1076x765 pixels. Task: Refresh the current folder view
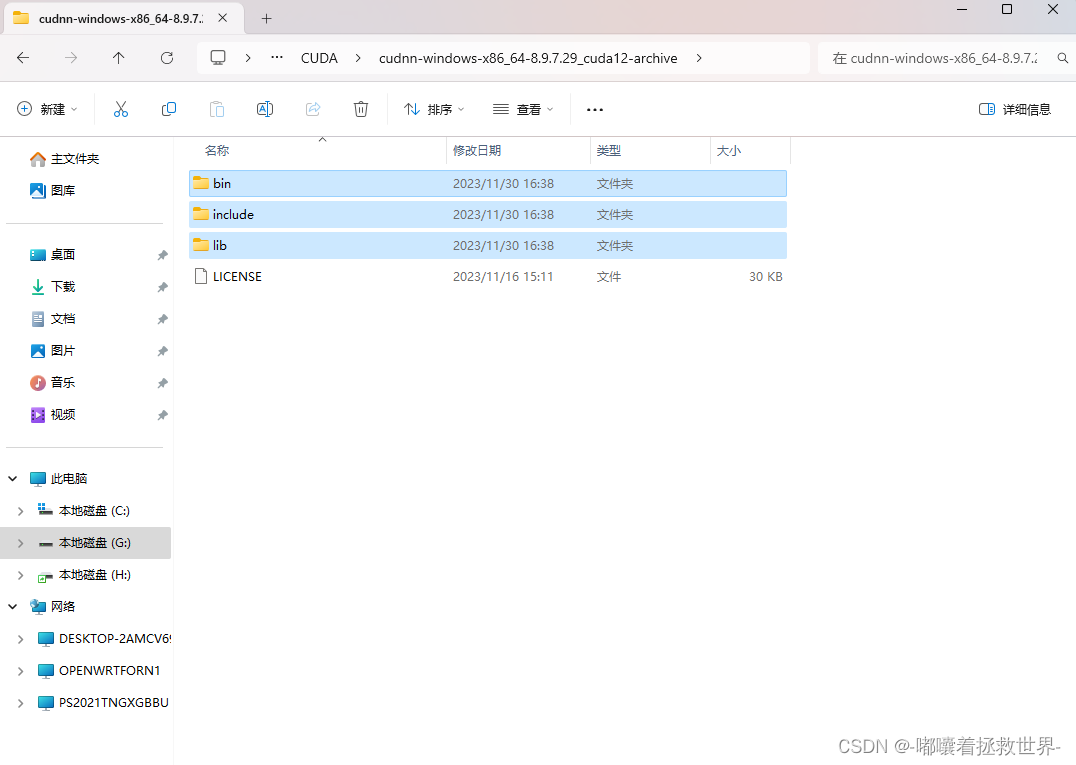point(166,58)
